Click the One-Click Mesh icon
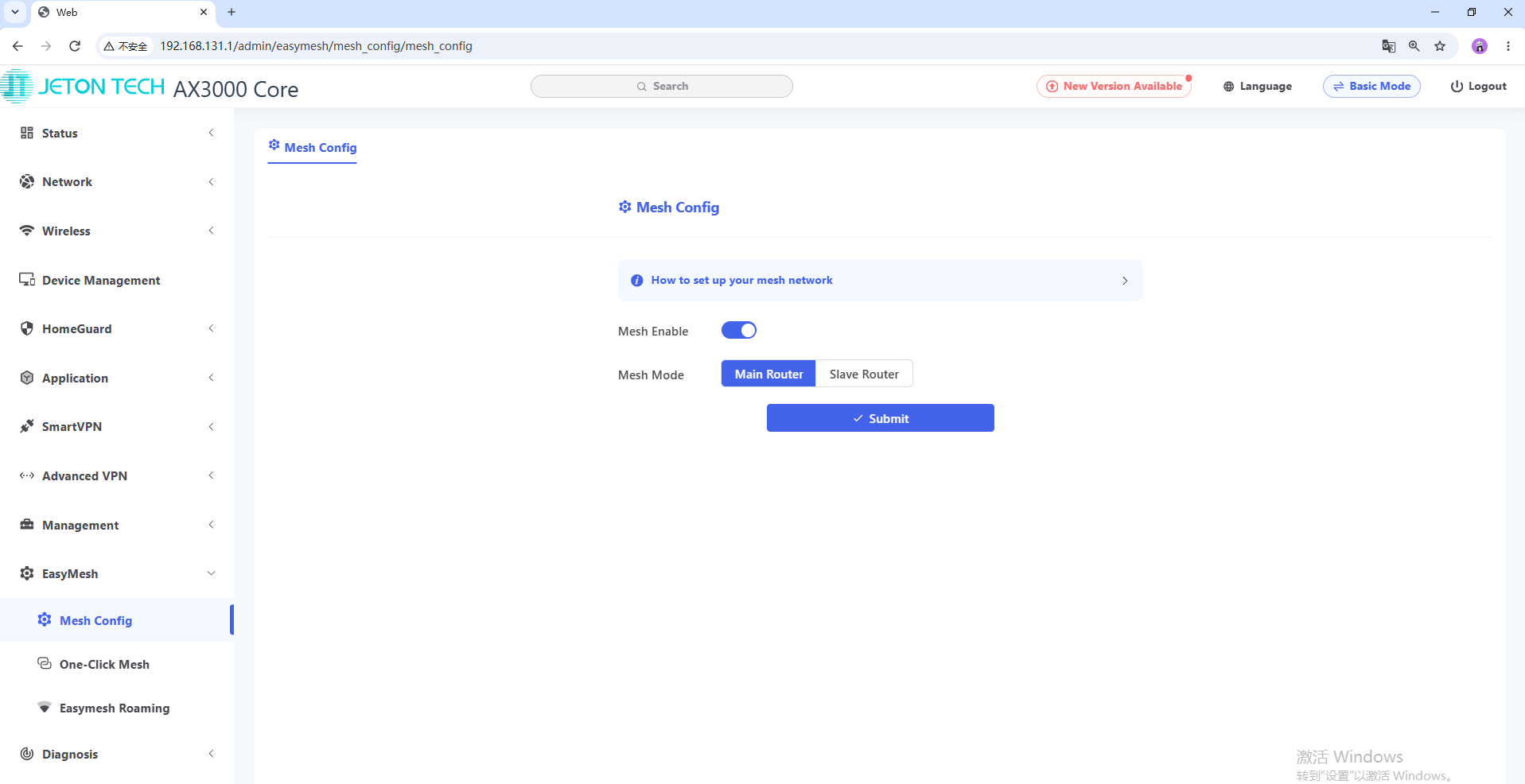Viewport: 1525px width, 784px height. coord(45,663)
